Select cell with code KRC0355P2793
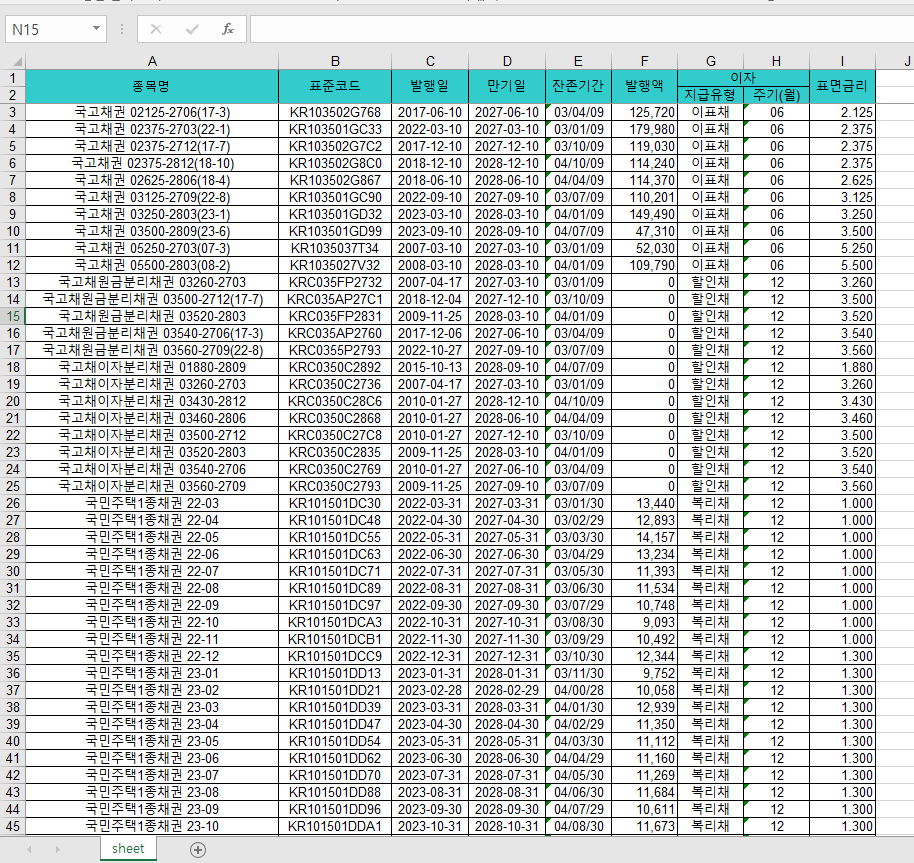This screenshot has width=914, height=863. [x=335, y=350]
